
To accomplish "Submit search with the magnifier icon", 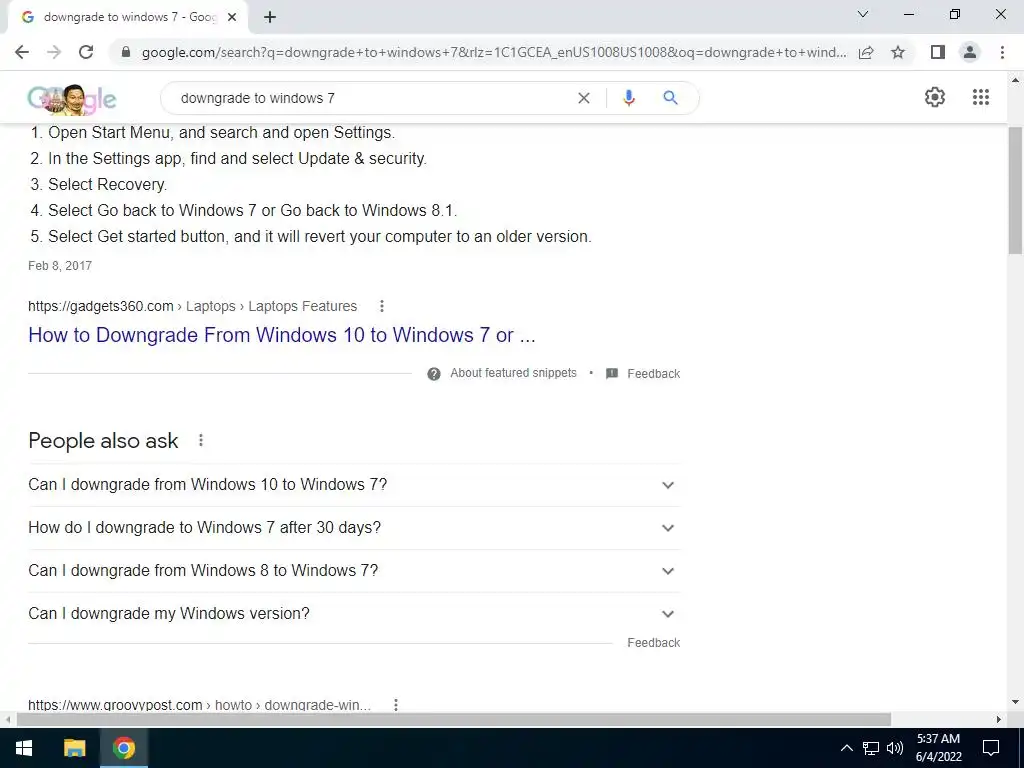I will tap(670, 98).
